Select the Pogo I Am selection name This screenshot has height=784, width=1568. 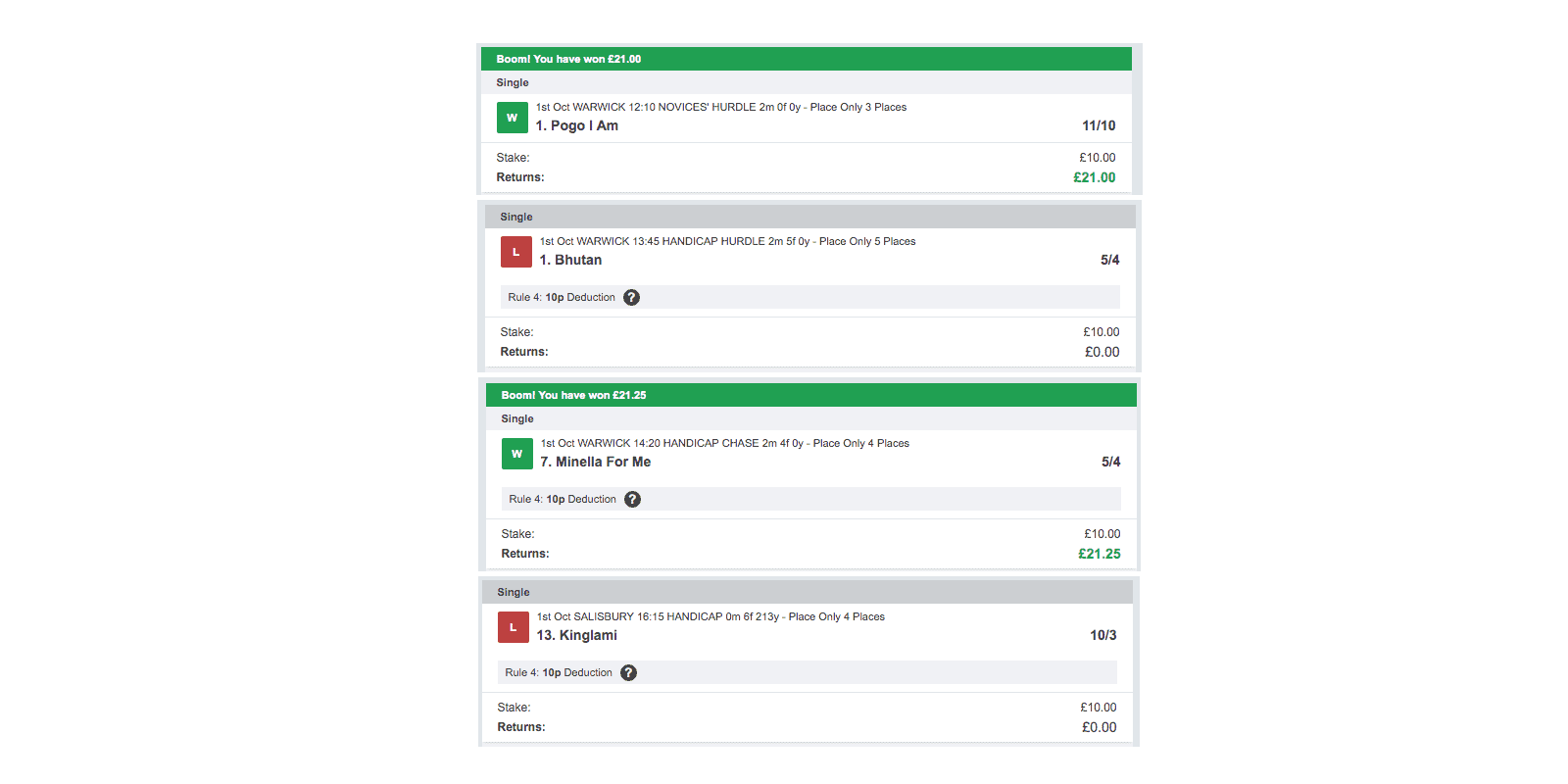pos(577,125)
